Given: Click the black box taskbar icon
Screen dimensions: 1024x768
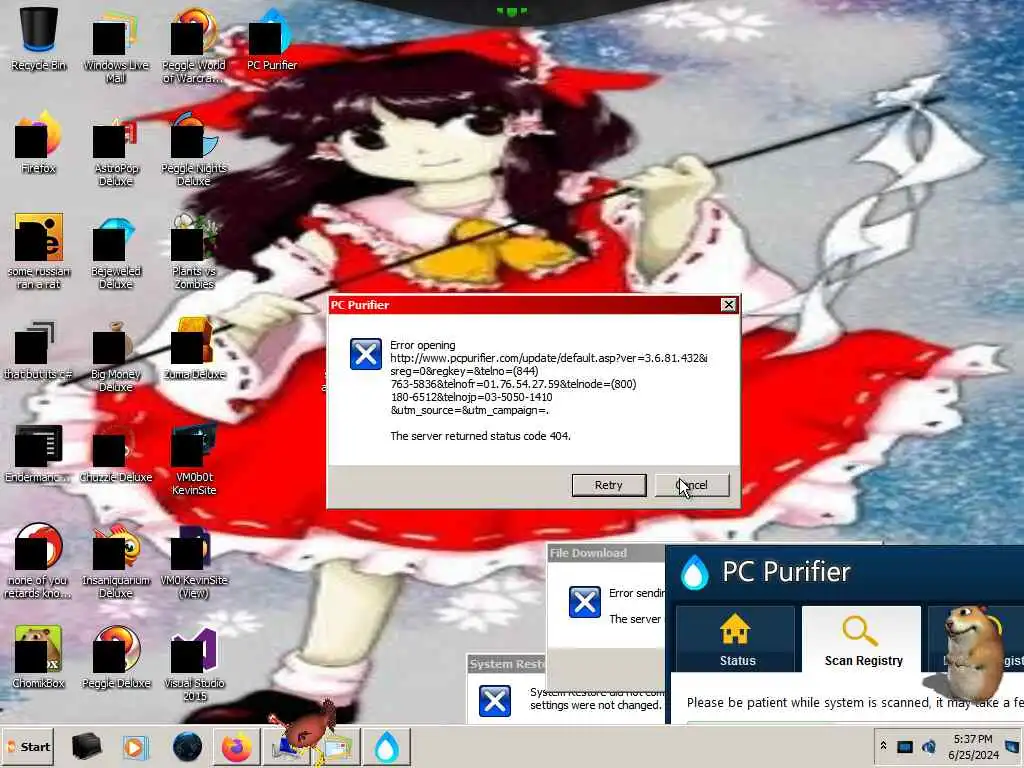Looking at the screenshot, I should point(86,747).
